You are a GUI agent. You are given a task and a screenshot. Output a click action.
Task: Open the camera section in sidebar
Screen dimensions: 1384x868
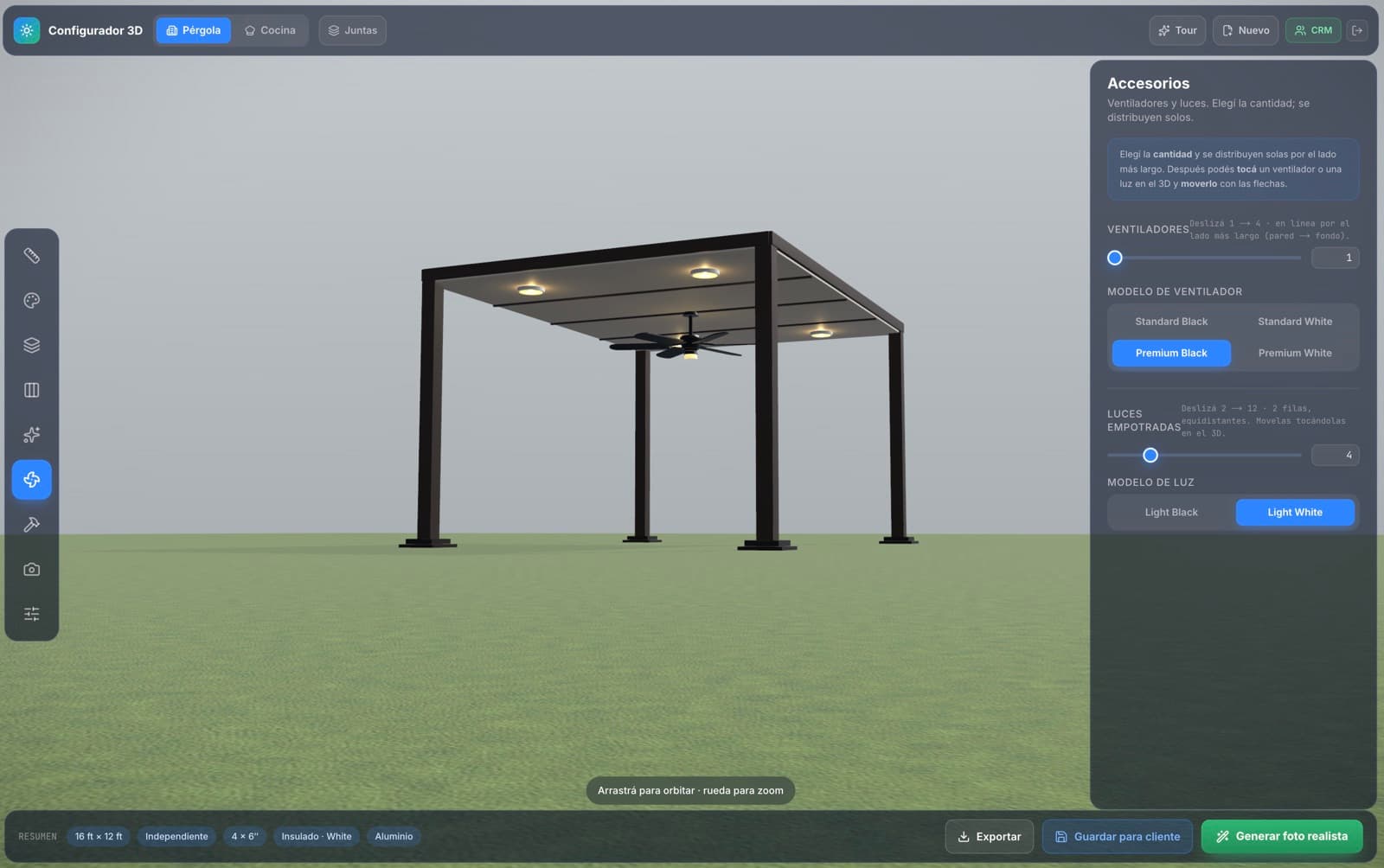tap(32, 569)
